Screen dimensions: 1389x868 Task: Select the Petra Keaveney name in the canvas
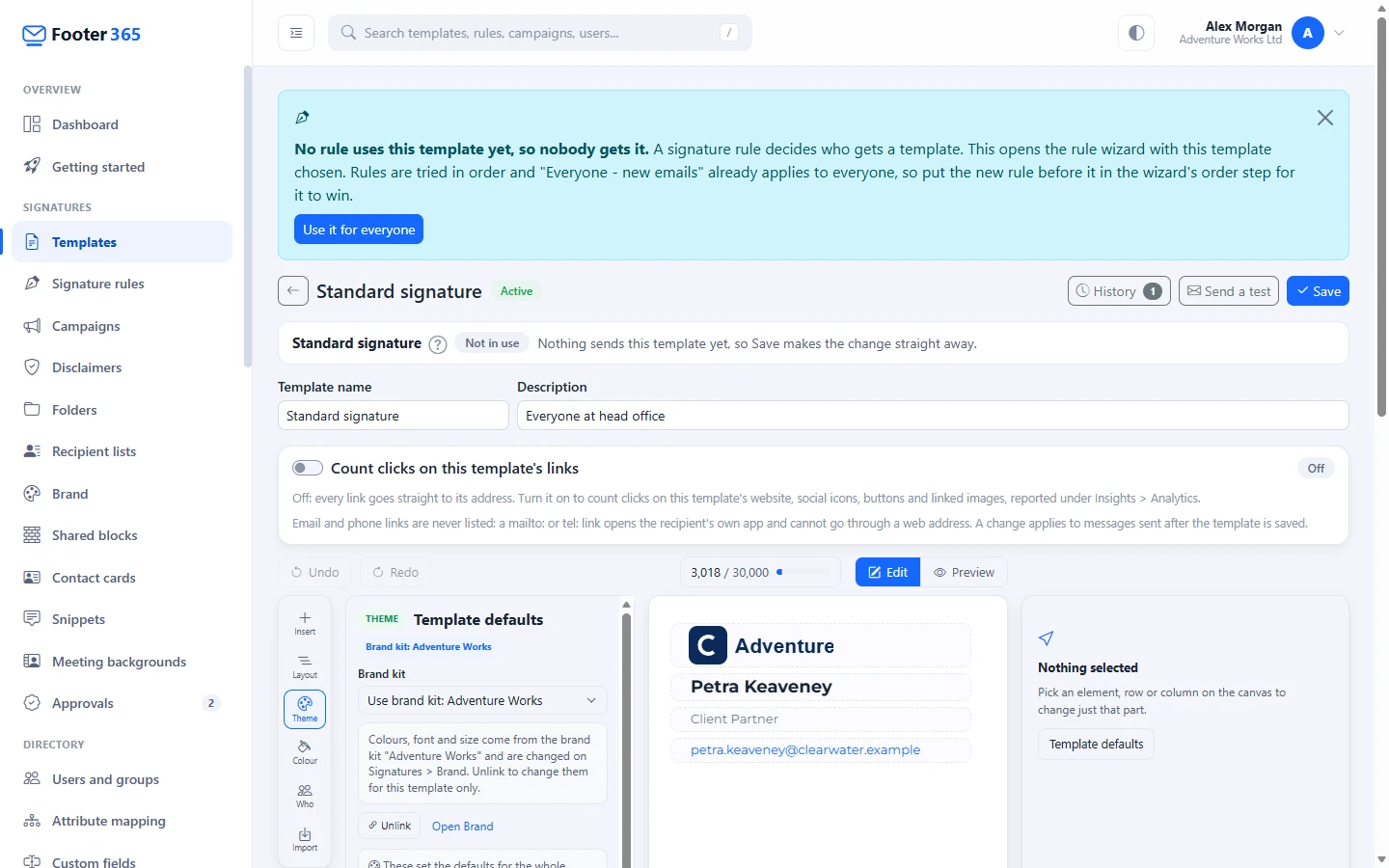[821, 687]
